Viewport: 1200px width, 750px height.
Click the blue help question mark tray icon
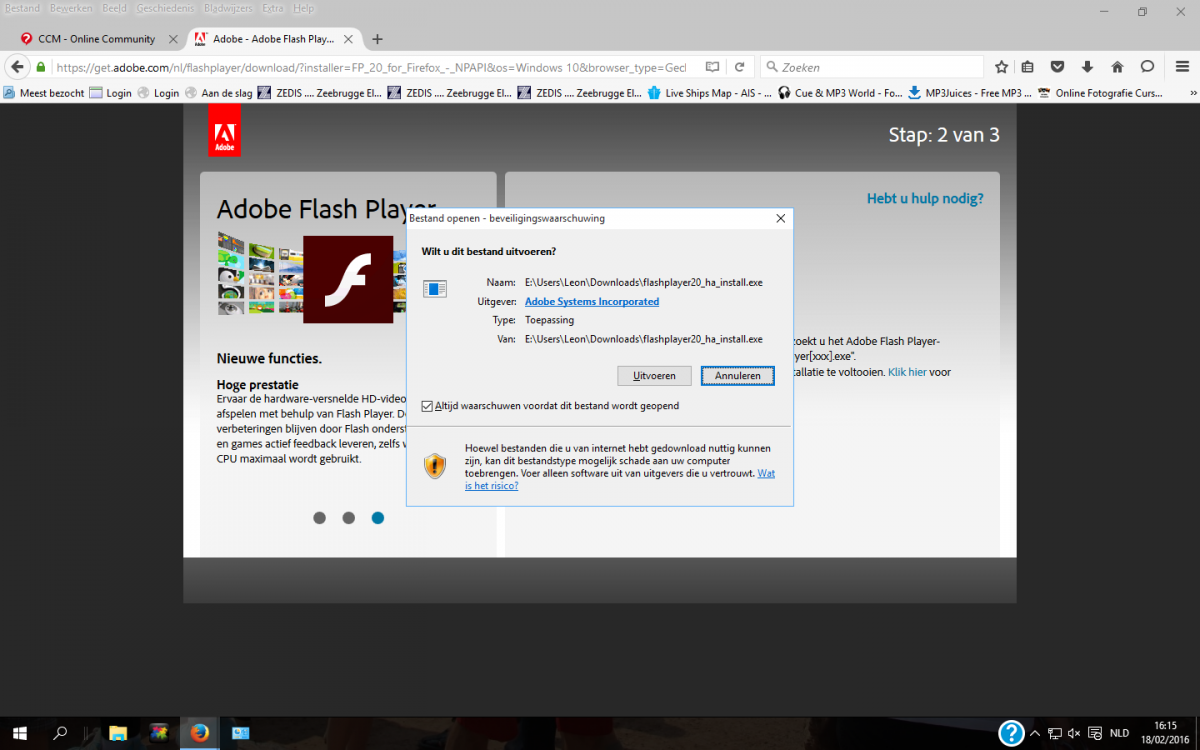tap(1012, 733)
